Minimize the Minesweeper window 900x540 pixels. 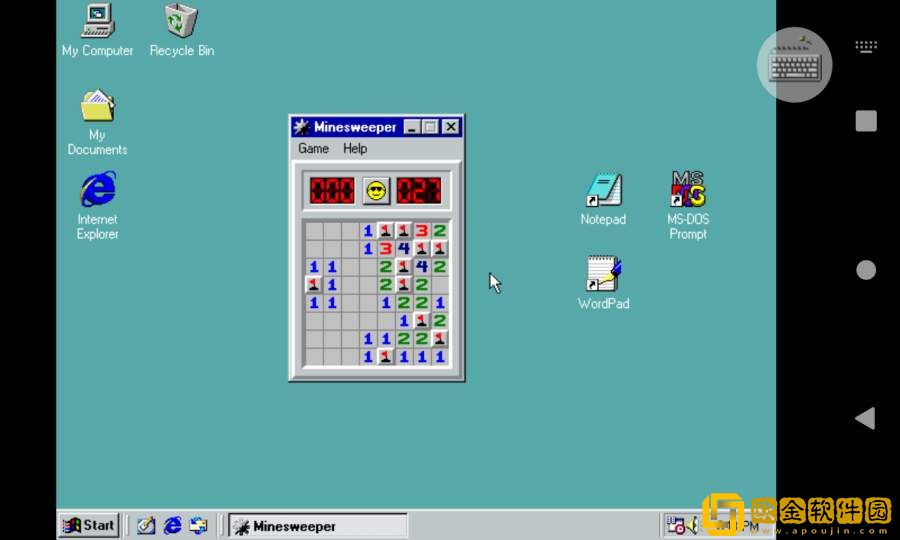tap(412, 127)
